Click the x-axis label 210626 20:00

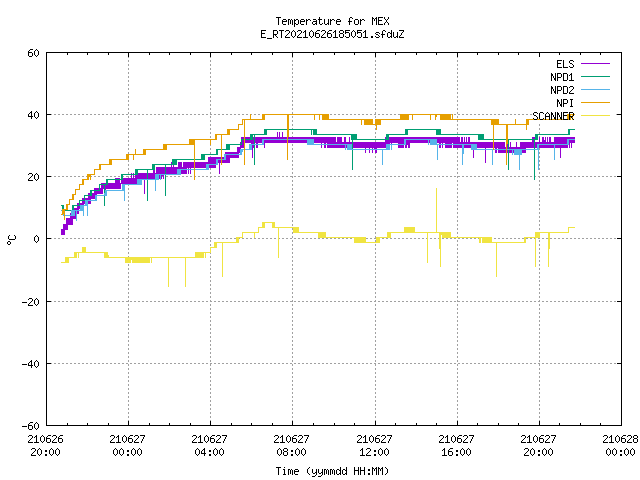click(x=45, y=446)
